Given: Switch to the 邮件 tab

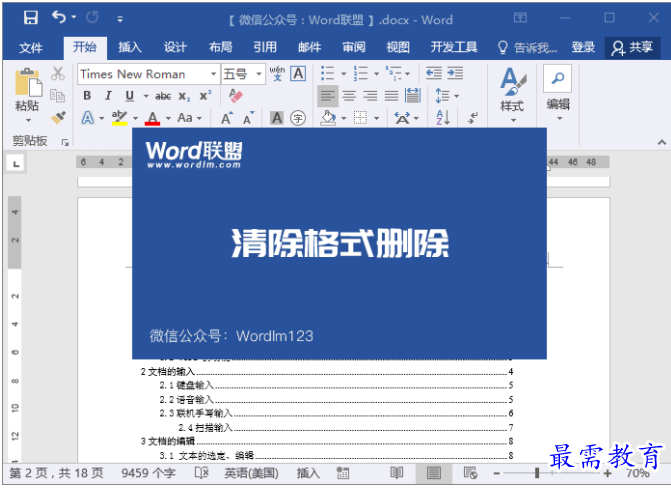Looking at the screenshot, I should tap(309, 47).
